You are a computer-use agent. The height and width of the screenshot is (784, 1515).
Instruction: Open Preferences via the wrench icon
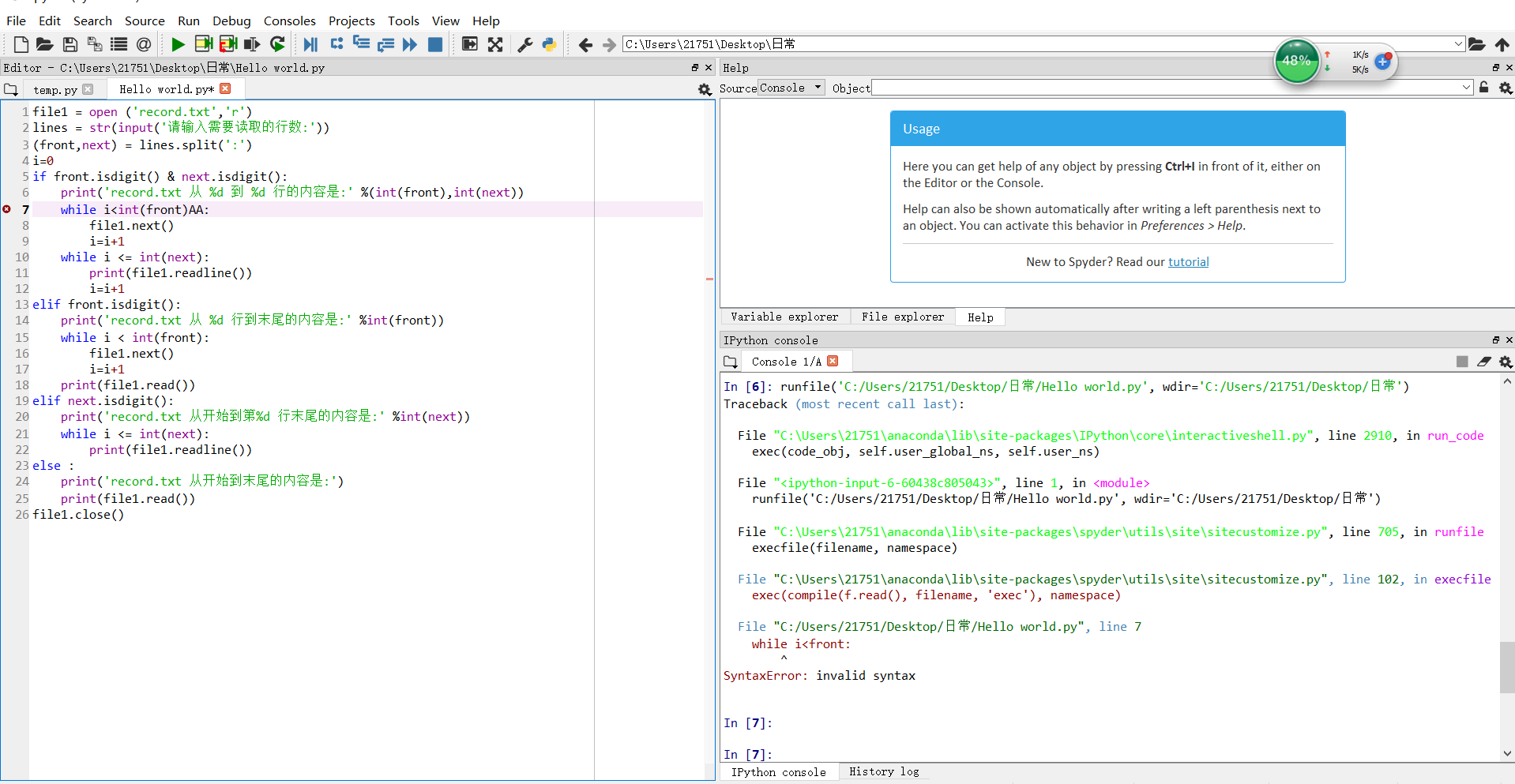524,44
